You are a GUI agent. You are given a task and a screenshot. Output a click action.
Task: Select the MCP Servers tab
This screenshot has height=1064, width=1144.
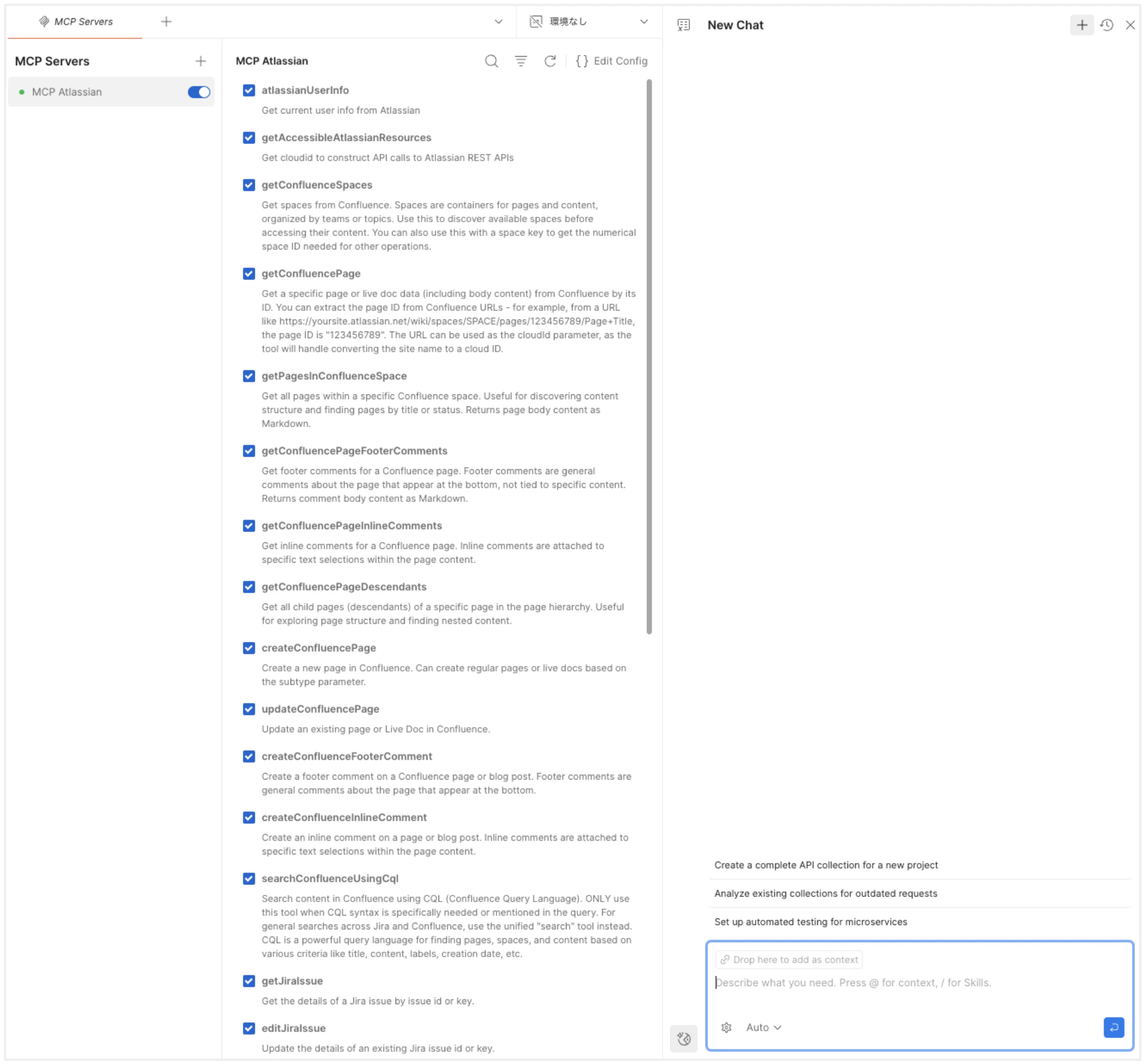[x=76, y=21]
